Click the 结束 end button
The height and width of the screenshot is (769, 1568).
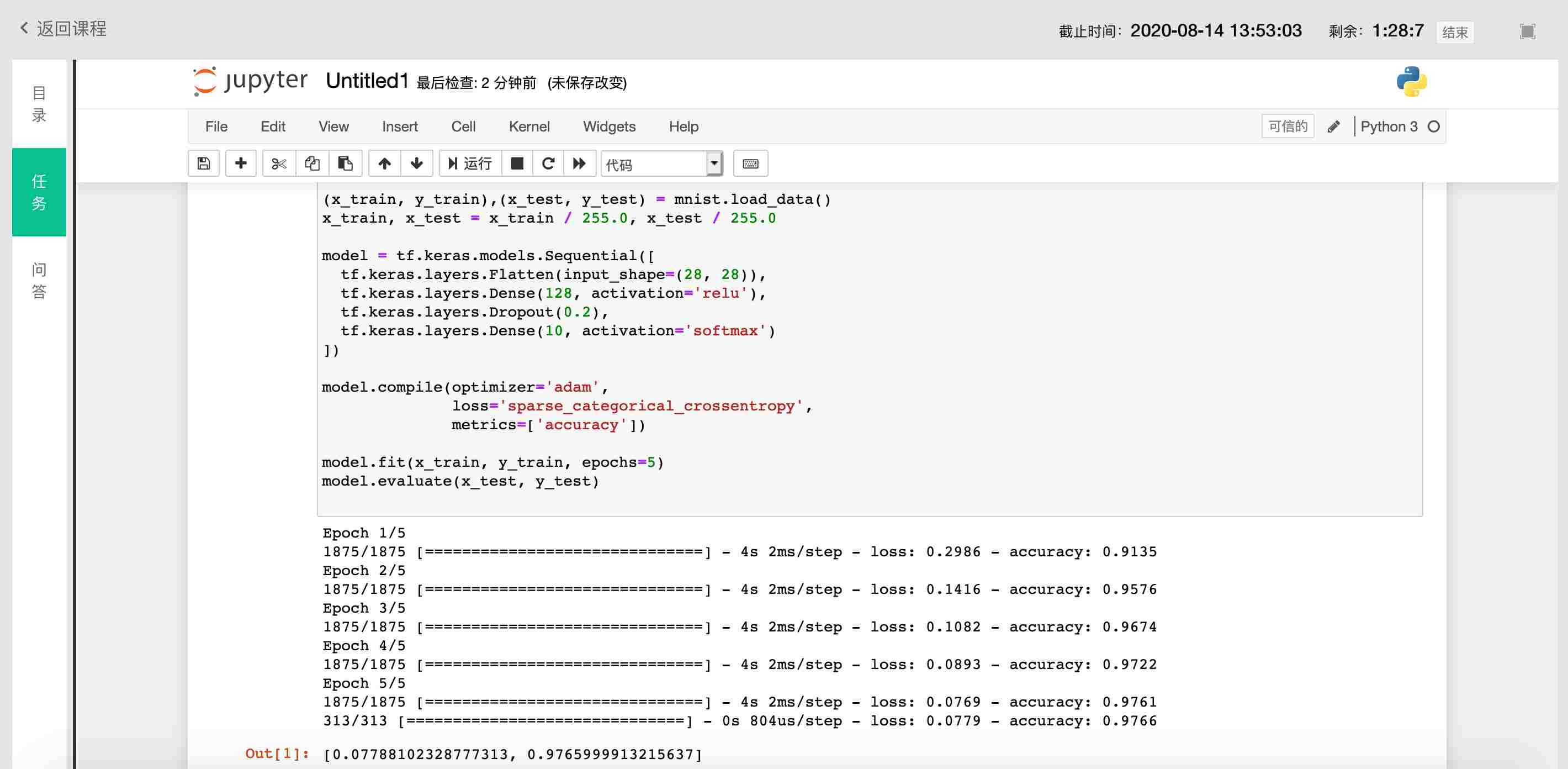tap(1455, 32)
